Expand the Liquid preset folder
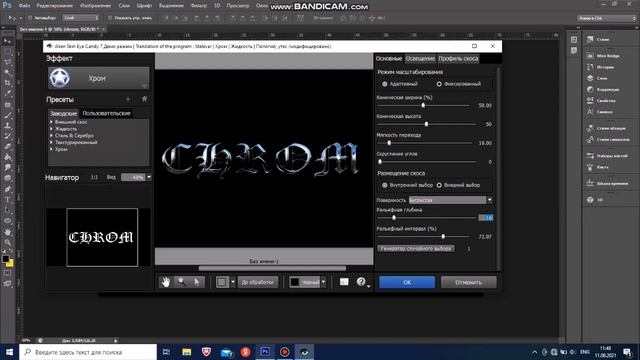The image size is (640, 360). coord(51,129)
